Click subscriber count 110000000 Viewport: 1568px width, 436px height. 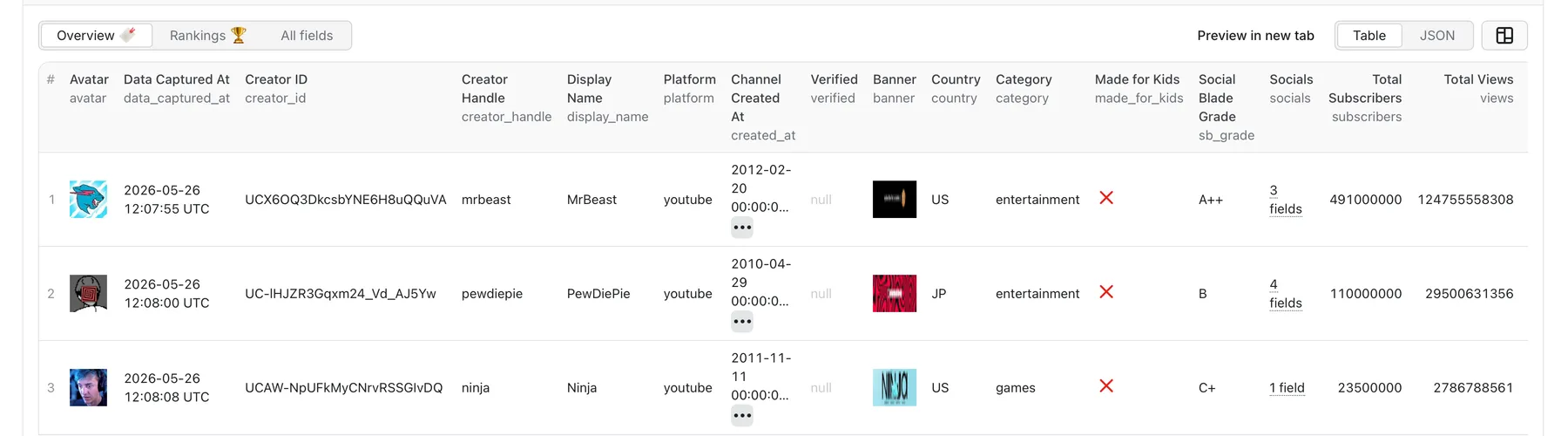pyautogui.click(x=1366, y=294)
